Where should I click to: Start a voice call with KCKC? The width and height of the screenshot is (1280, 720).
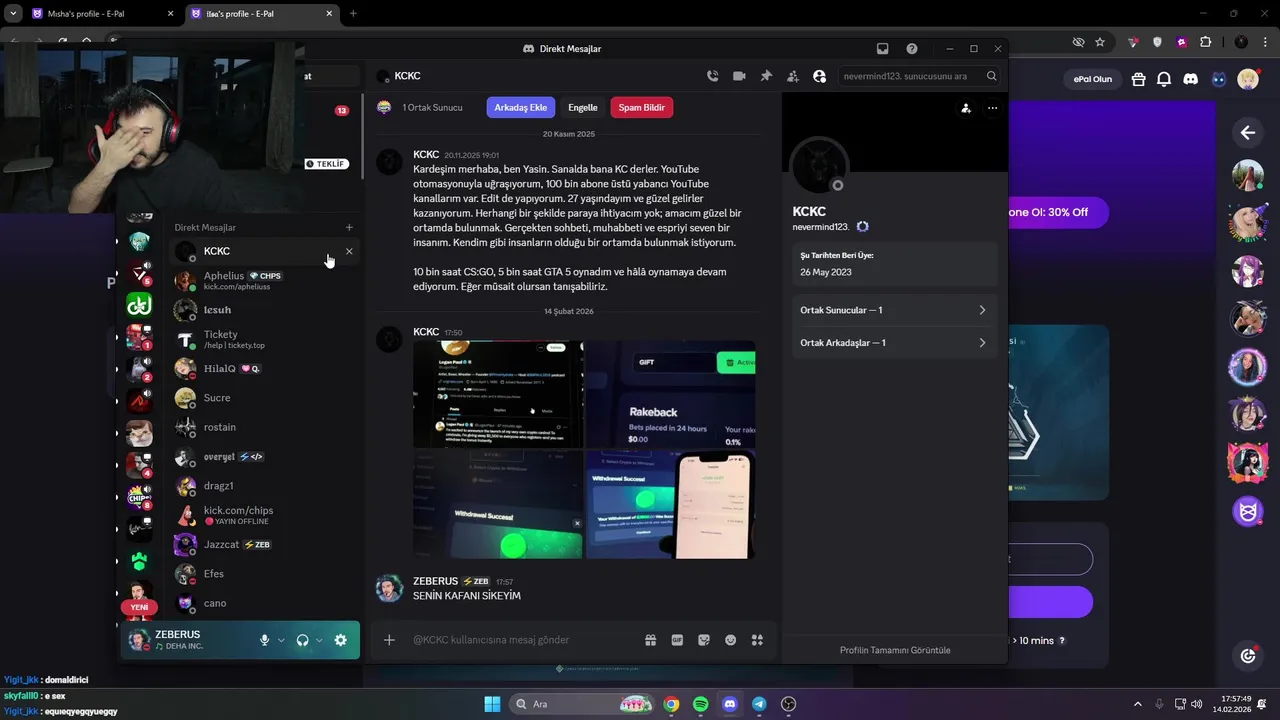712,76
